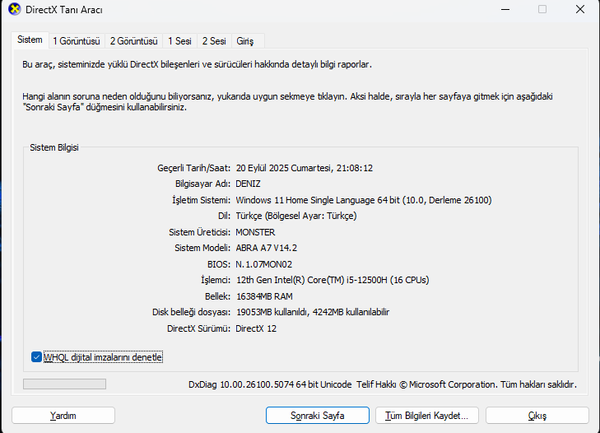This screenshot has width=600, height=433.
Task: Switch to the Sistem tab
Action: [30, 41]
